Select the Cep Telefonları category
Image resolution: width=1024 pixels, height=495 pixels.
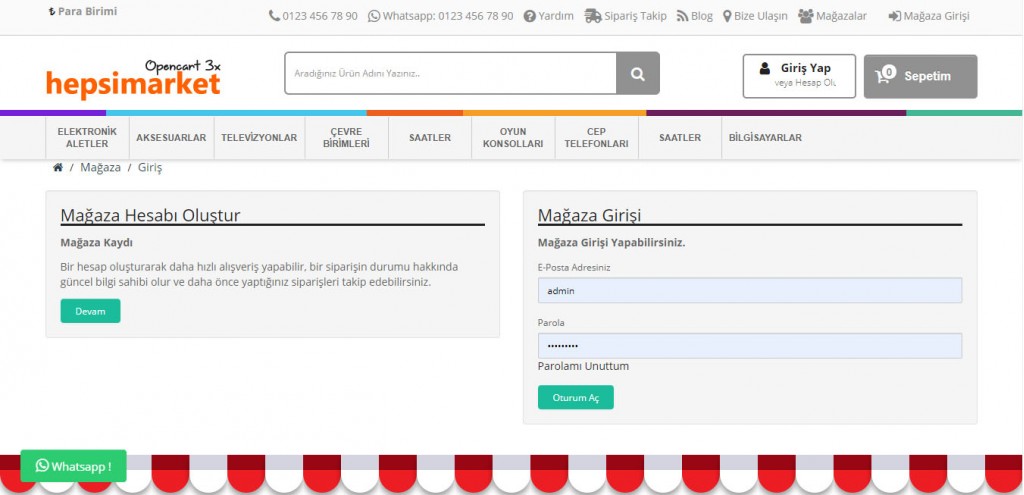tap(595, 138)
